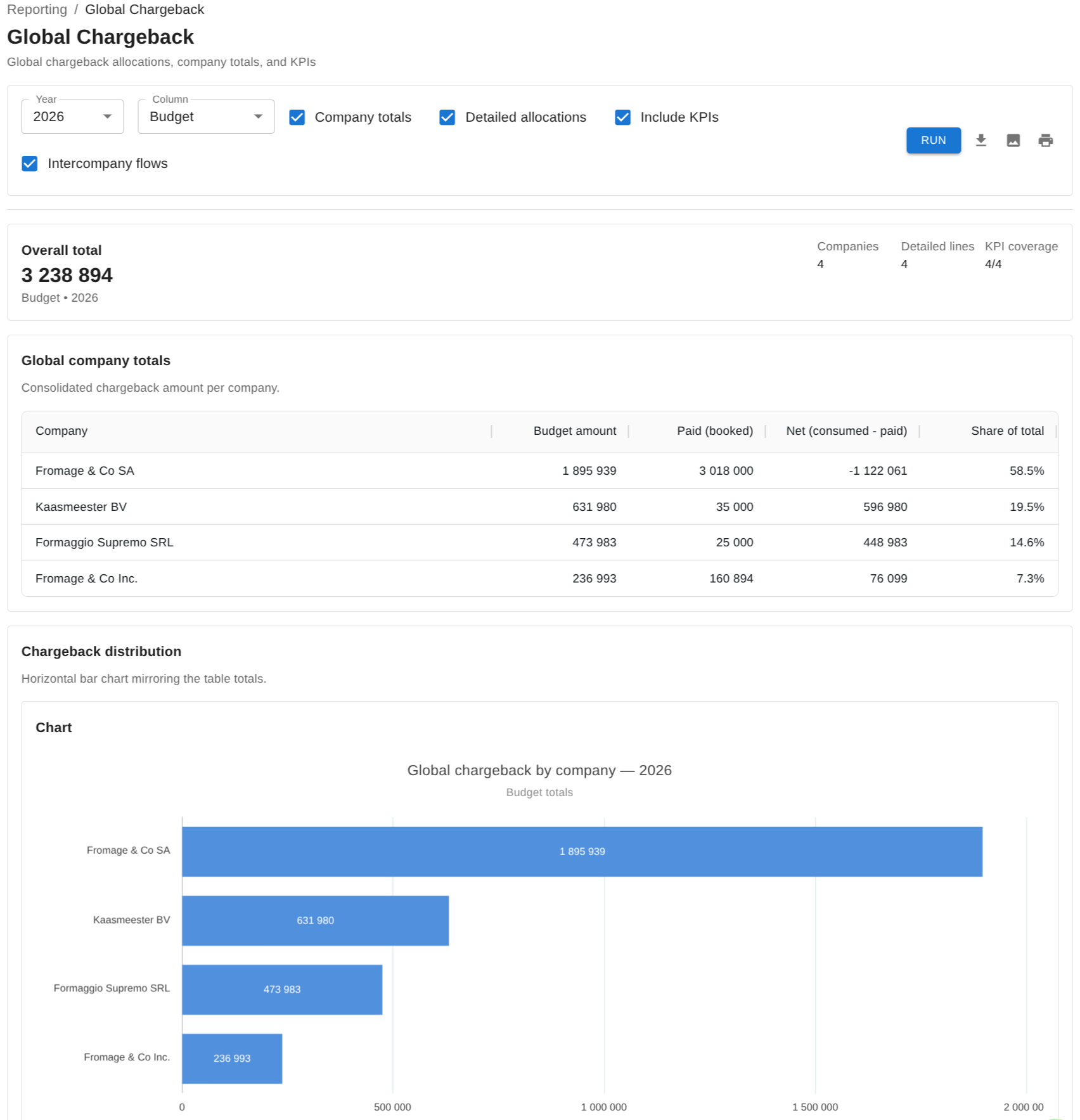Open the Year dropdown
Image resolution: width=1080 pixels, height=1120 pixels.
tap(72, 117)
